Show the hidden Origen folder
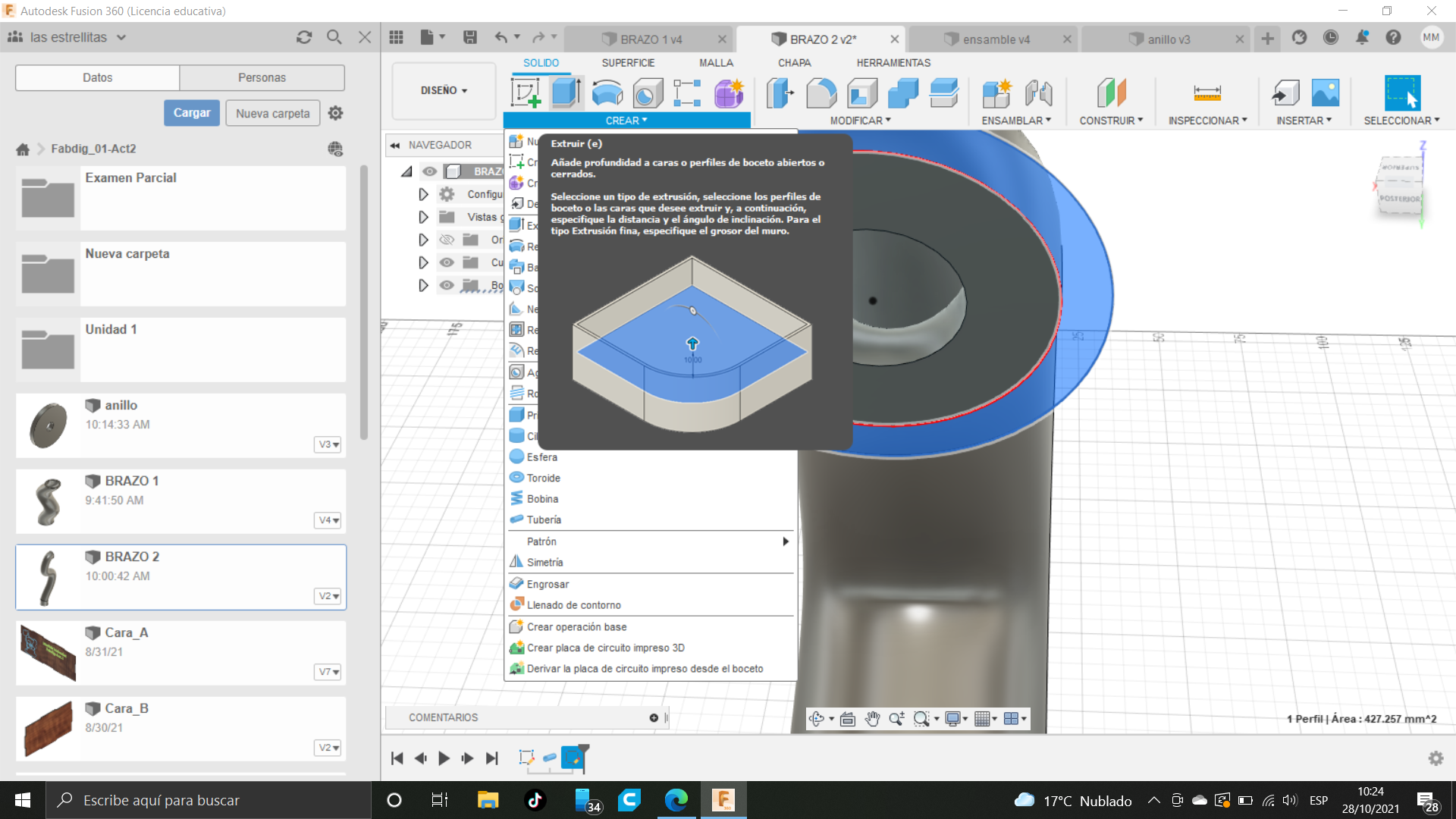 447,240
